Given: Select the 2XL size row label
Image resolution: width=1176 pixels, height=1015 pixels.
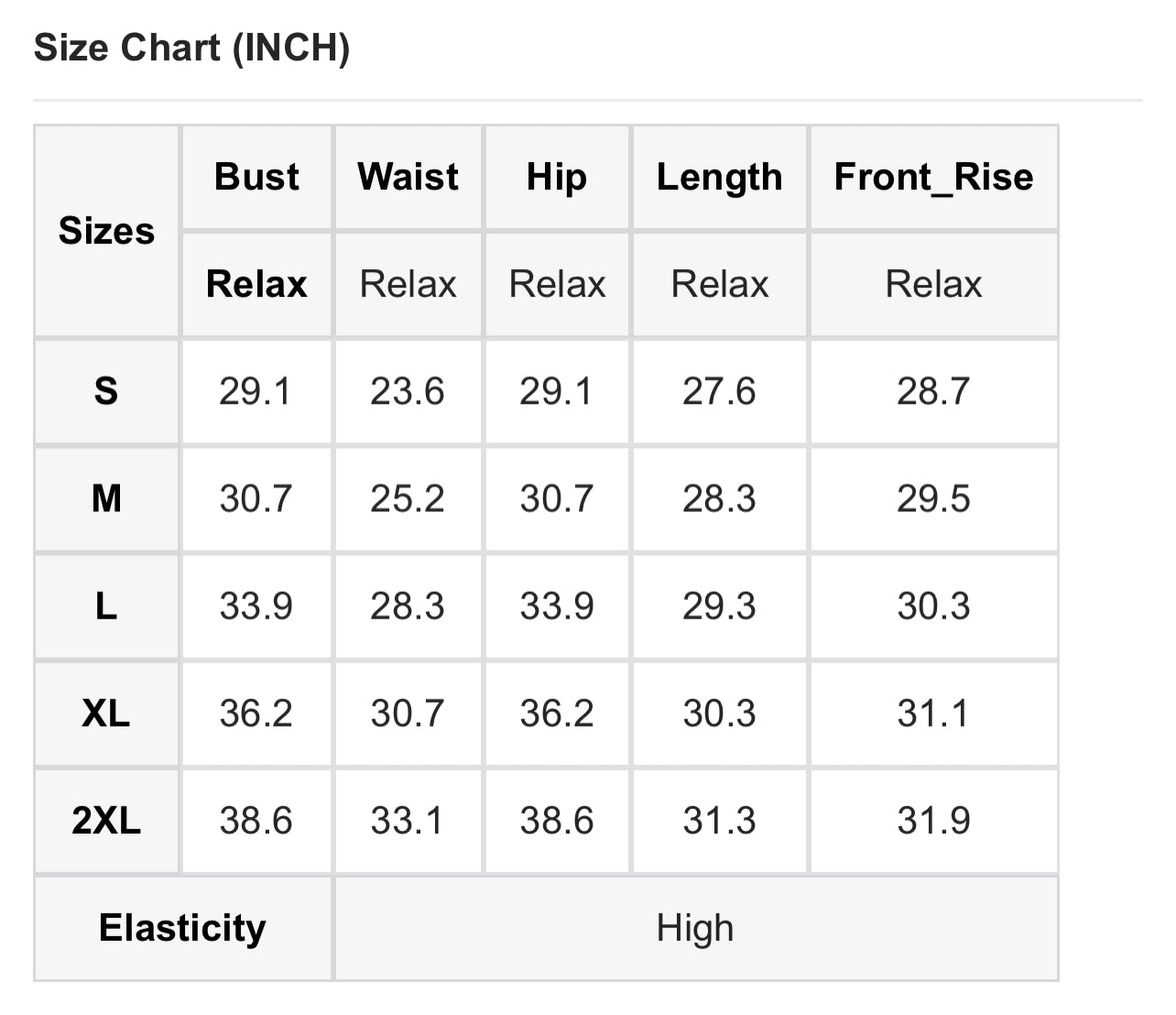Looking at the screenshot, I should pyautogui.click(x=106, y=821).
